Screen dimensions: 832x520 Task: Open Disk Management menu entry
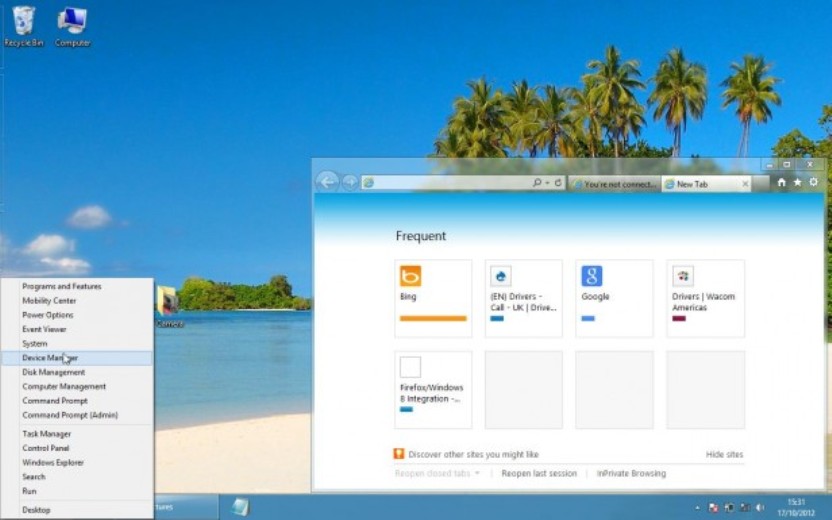click(x=77, y=372)
